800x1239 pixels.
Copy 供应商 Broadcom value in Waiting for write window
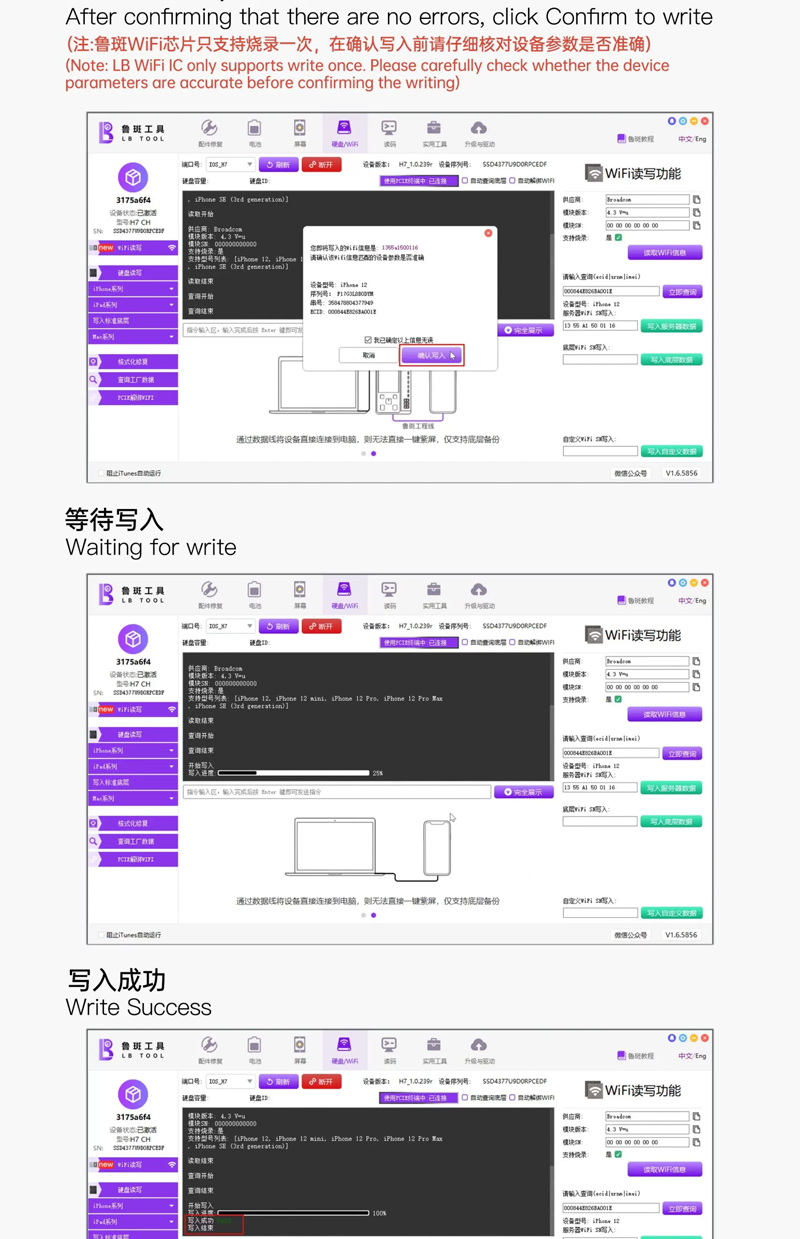point(697,661)
